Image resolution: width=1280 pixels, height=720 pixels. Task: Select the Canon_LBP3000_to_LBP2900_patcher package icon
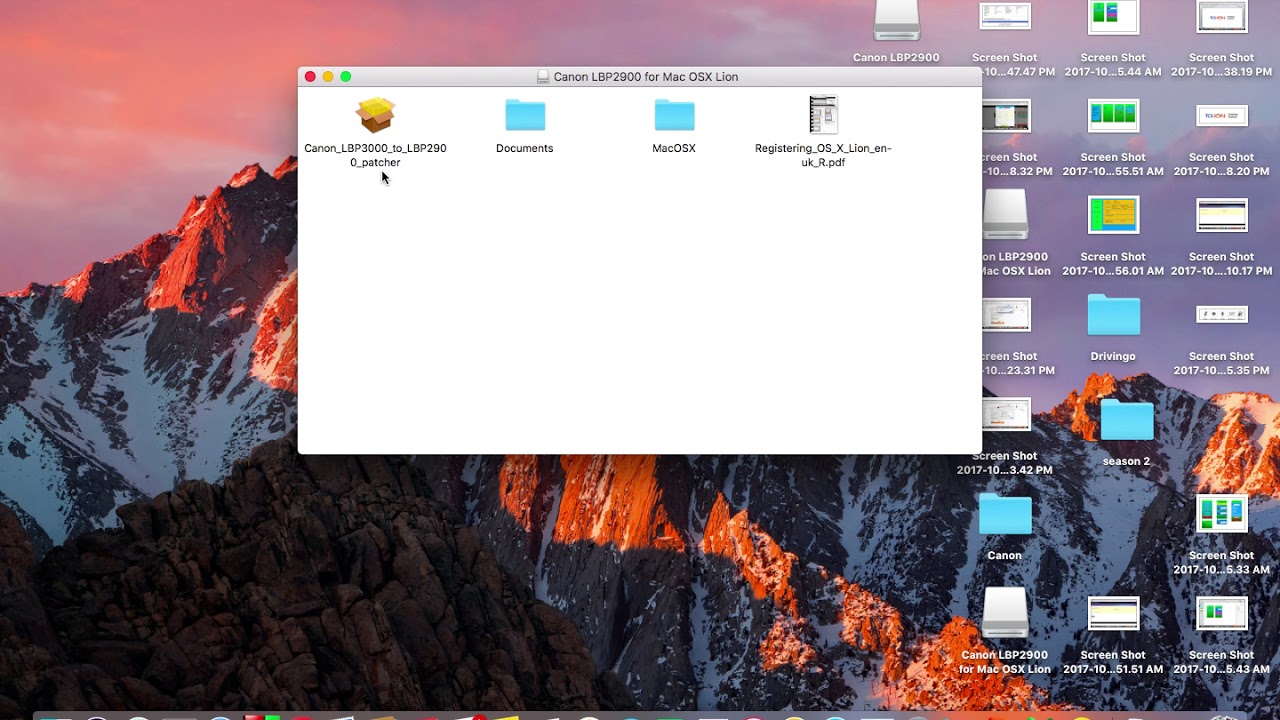pos(375,115)
